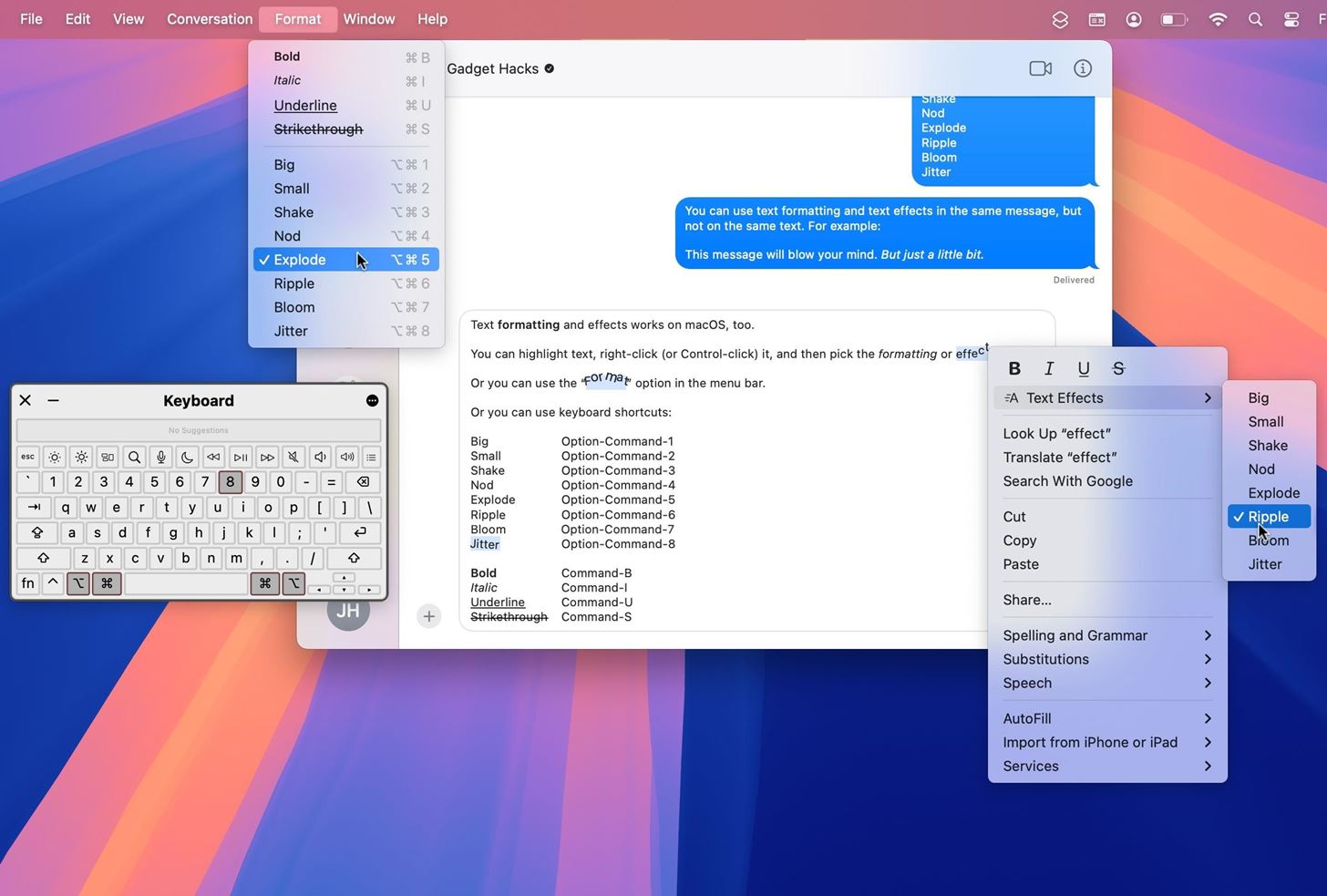Screen dimensions: 1327x896
Task: Expand the Spelling and Grammar submenu
Action: tap(1107, 635)
